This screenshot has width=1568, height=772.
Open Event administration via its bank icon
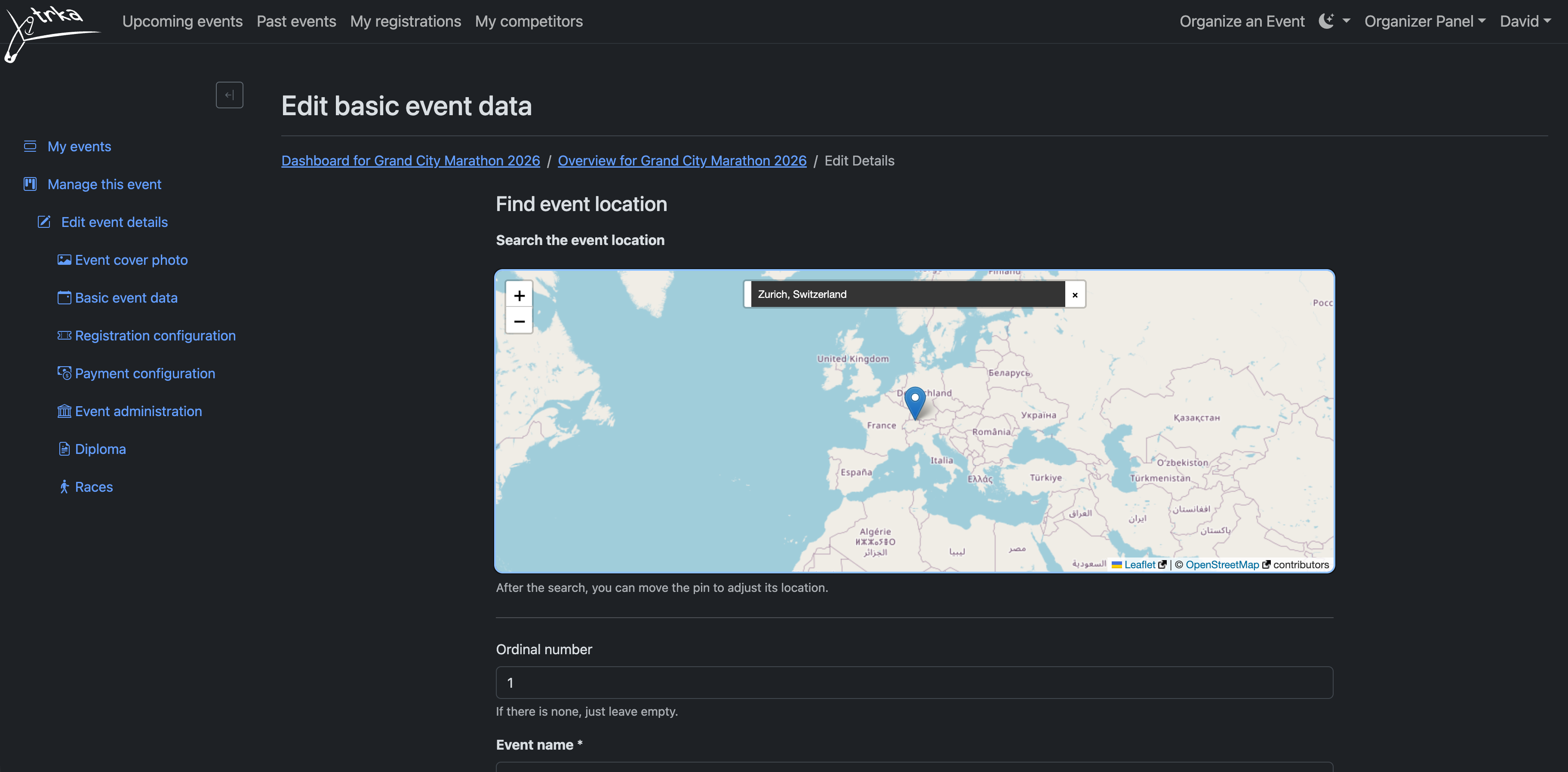pyautogui.click(x=65, y=411)
